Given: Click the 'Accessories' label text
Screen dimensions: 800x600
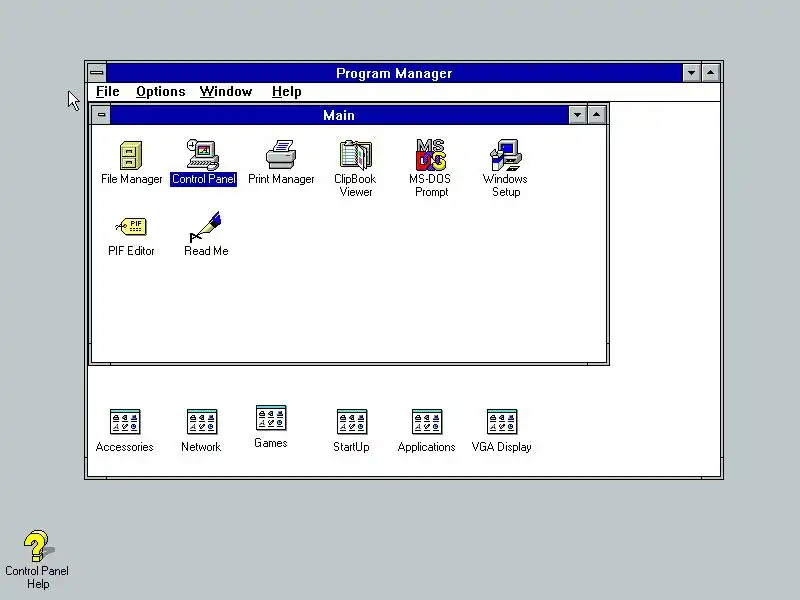Looking at the screenshot, I should point(124,447).
